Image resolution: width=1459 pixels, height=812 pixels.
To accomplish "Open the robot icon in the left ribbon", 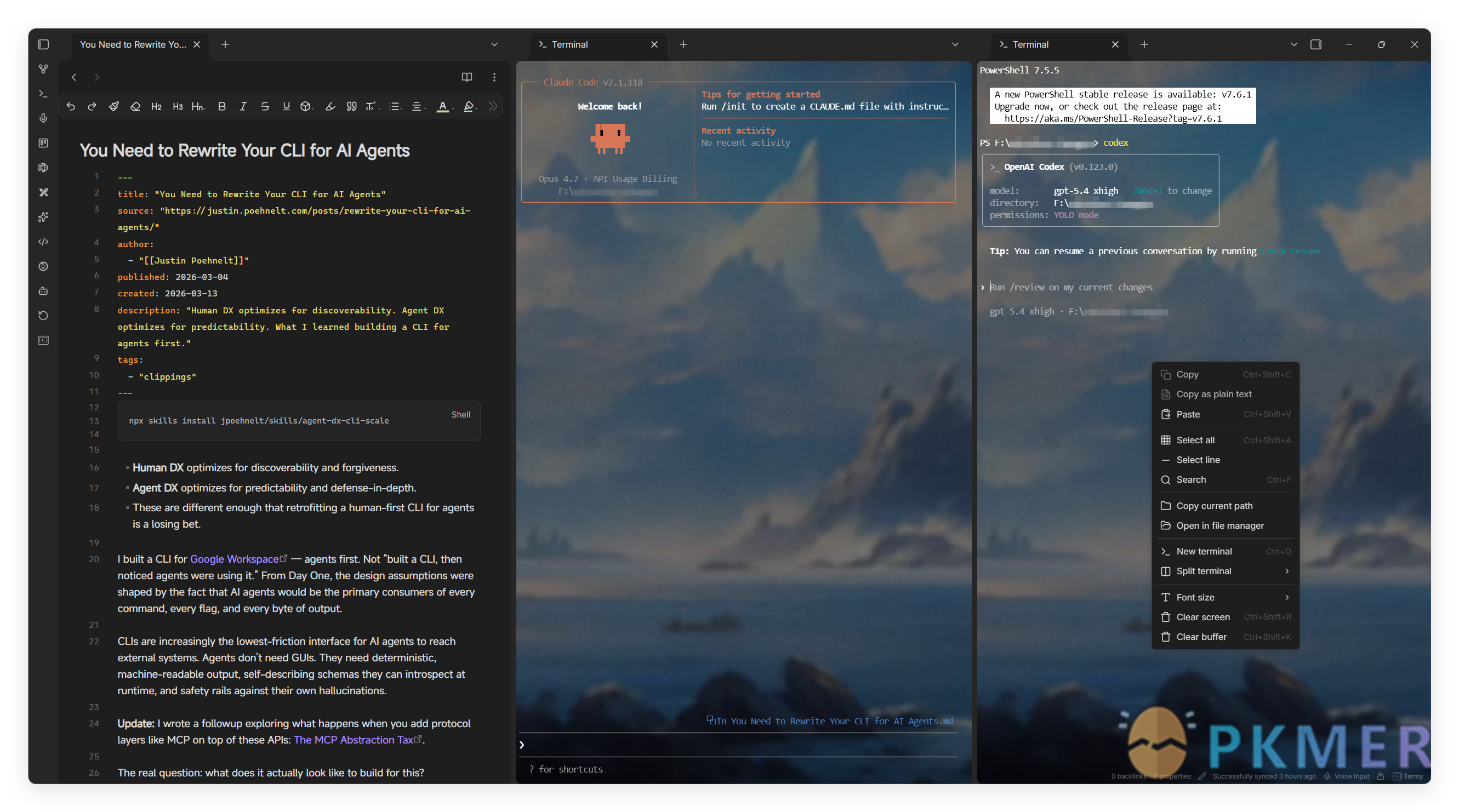I will point(43,291).
